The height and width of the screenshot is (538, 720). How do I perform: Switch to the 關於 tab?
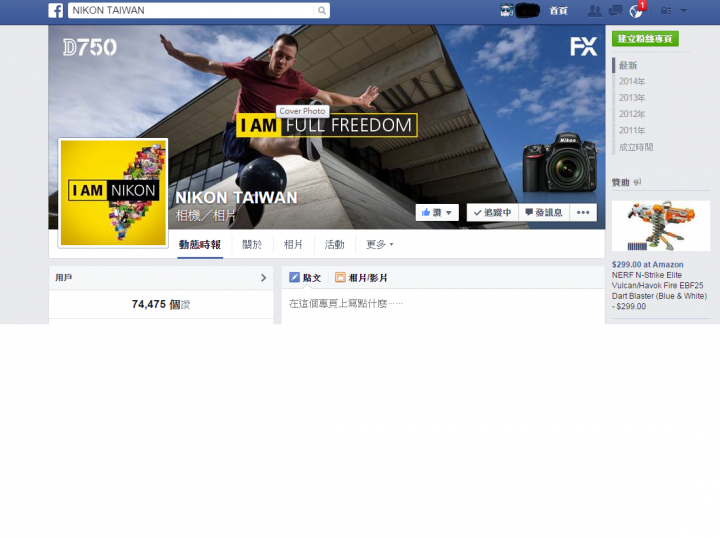pos(252,245)
